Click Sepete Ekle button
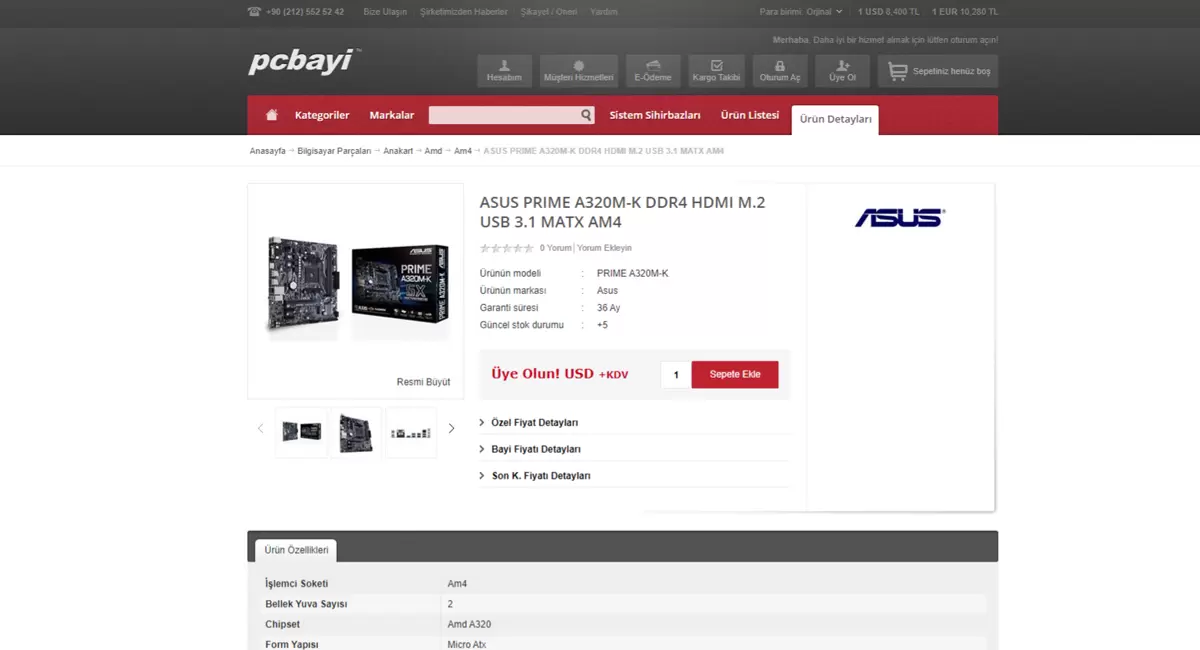 point(735,375)
